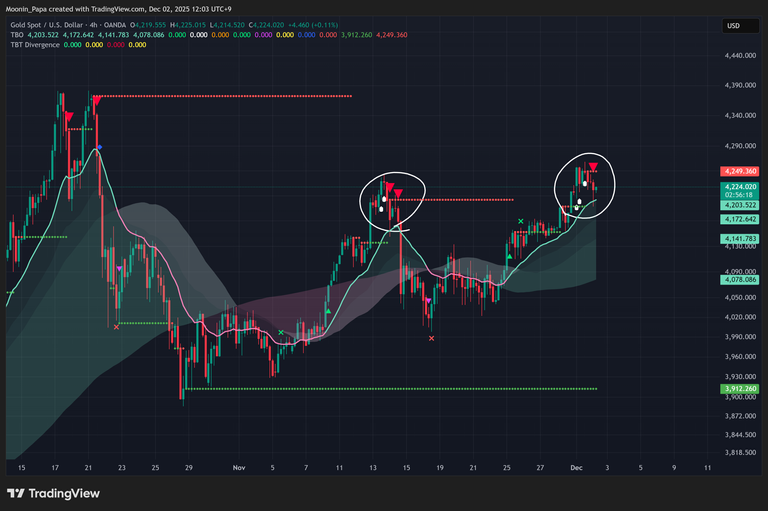Click the red X marker near Oct 23 low
The image size is (768, 511).
117,326
